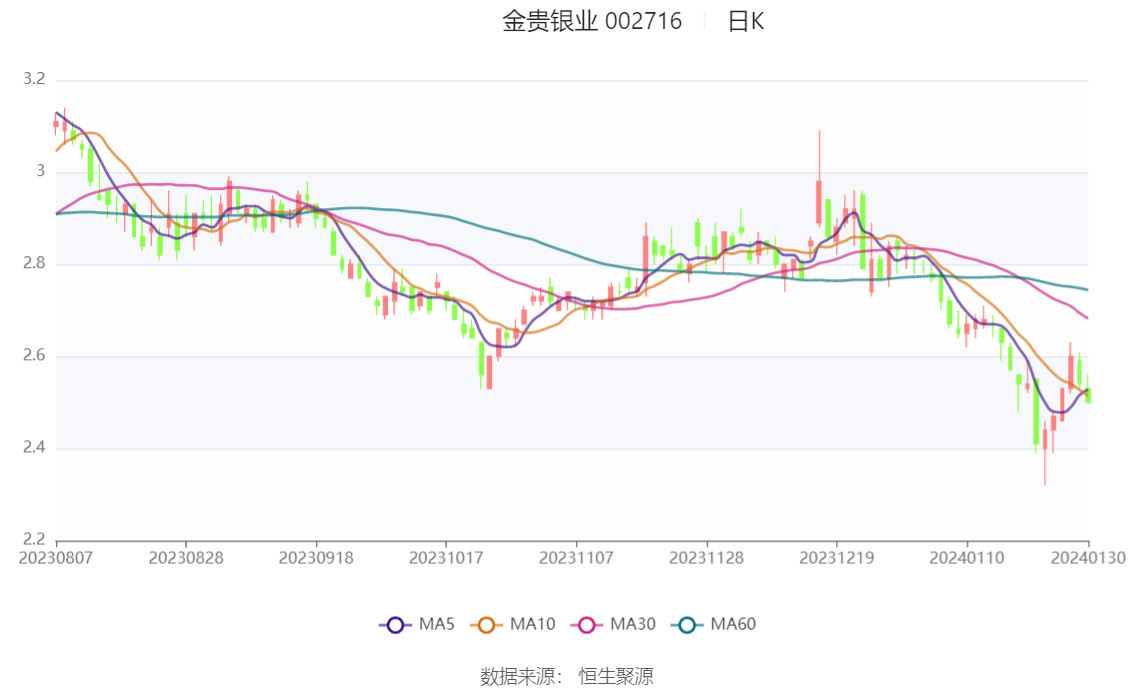Click the teal MA60 legend circle
This screenshot has height=689, width=1134.
(x=687, y=625)
